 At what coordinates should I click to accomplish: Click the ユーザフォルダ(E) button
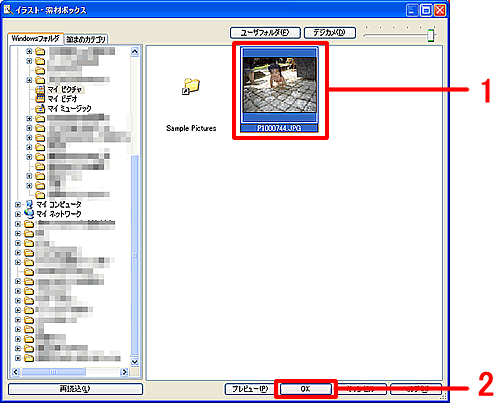(265, 33)
